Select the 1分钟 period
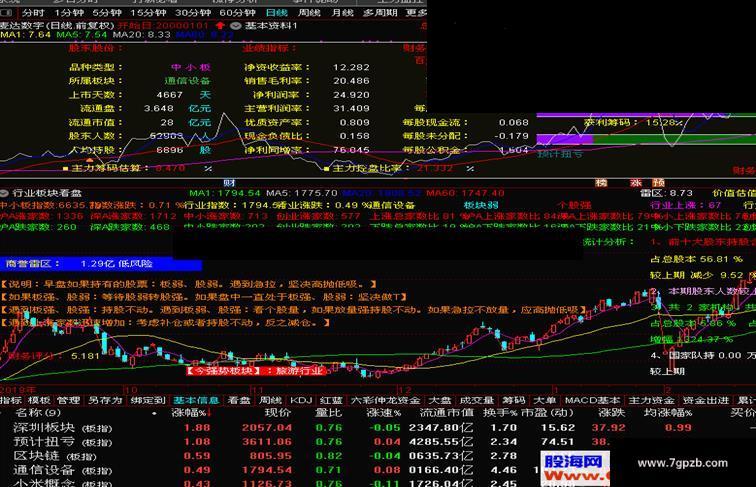The image size is (756, 487). click(x=68, y=13)
